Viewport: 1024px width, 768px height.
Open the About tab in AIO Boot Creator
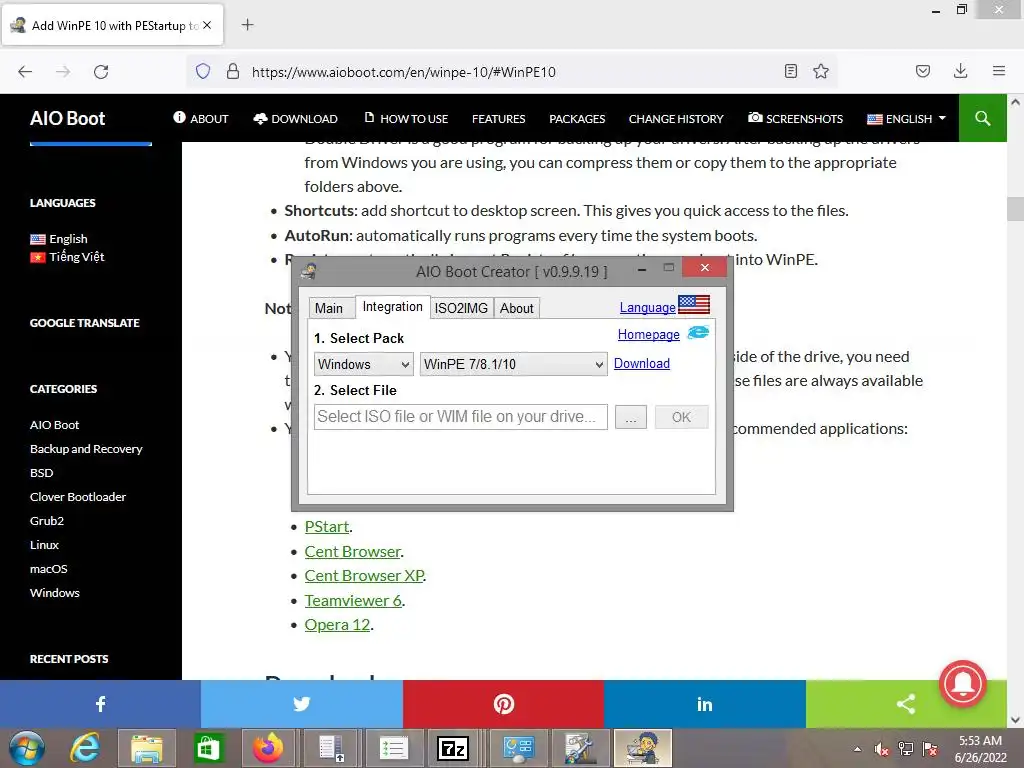pyautogui.click(x=517, y=308)
